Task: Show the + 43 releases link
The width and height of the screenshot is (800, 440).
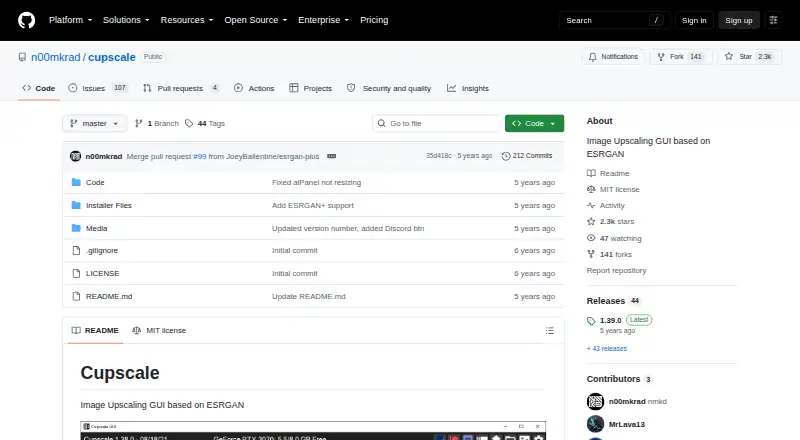Action: 607,349
